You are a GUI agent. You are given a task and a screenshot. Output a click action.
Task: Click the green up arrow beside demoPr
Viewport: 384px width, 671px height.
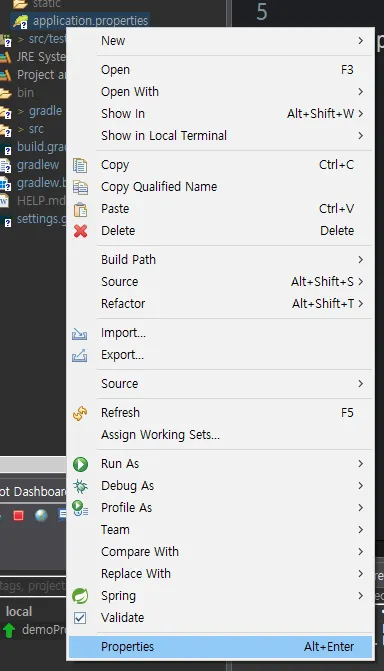coord(9,630)
